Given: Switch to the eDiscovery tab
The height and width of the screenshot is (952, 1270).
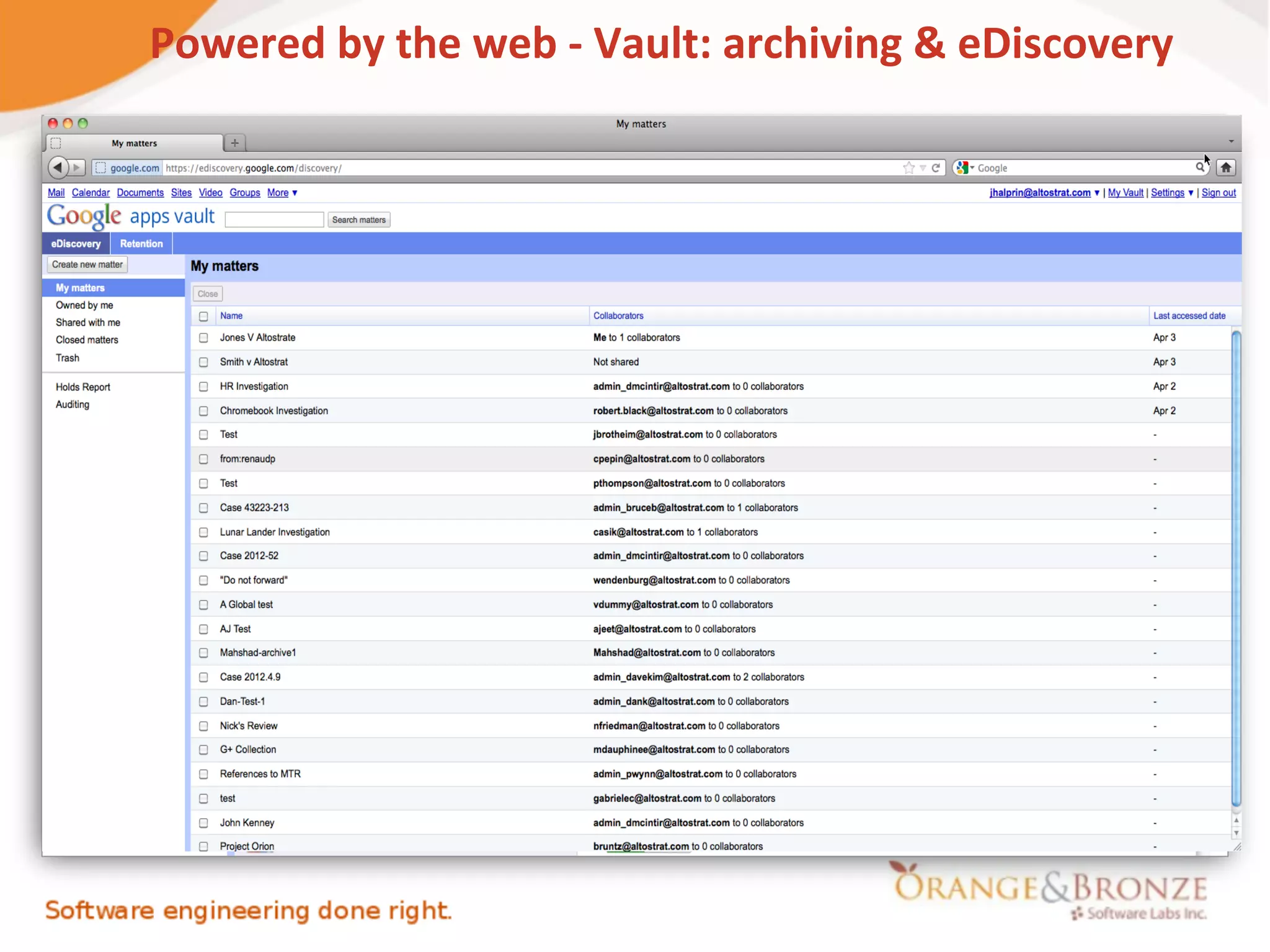Looking at the screenshot, I should (x=76, y=244).
